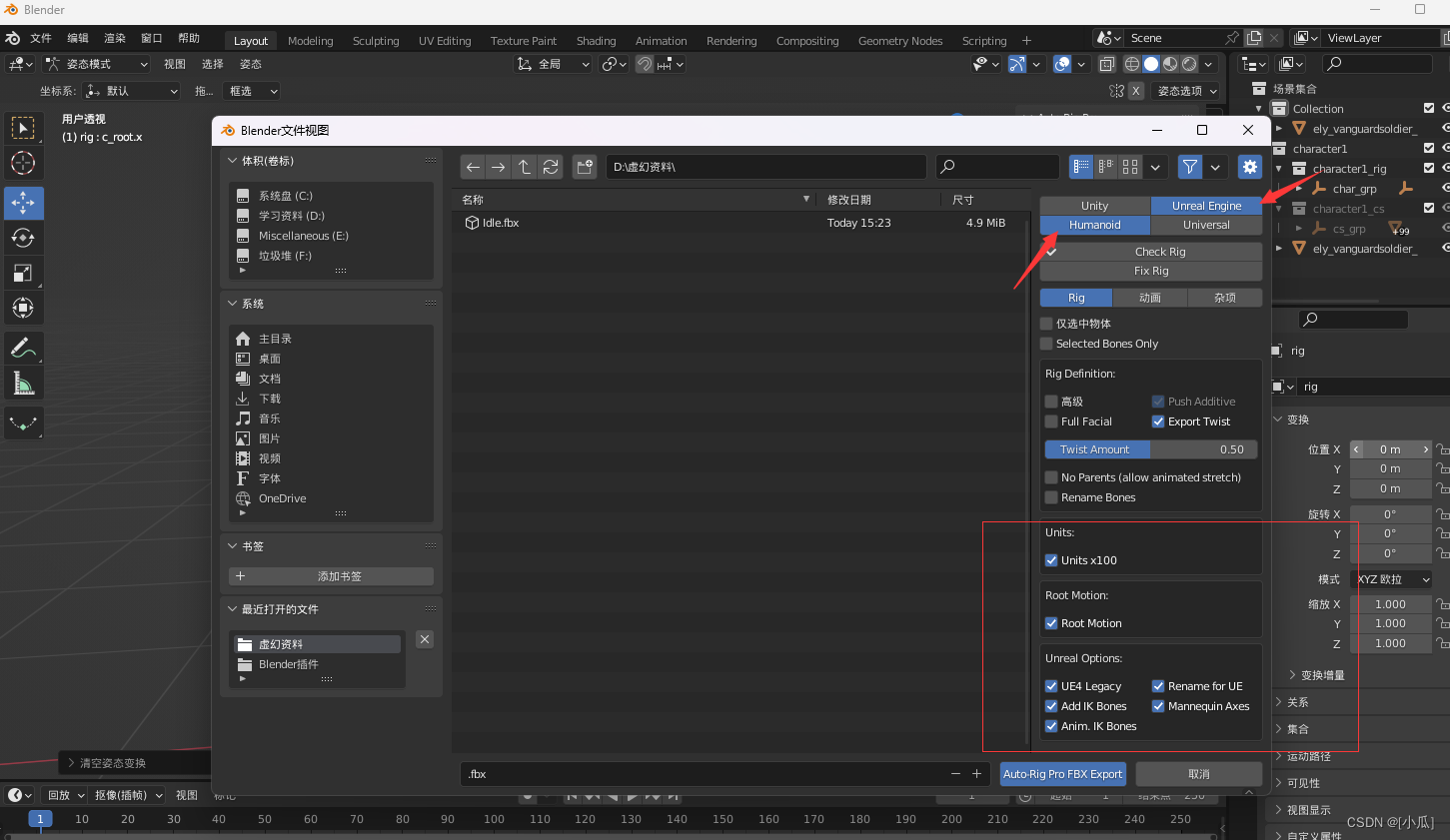Collapse the Volumes panel
Viewport: 1450px width, 840px height.
[233, 161]
